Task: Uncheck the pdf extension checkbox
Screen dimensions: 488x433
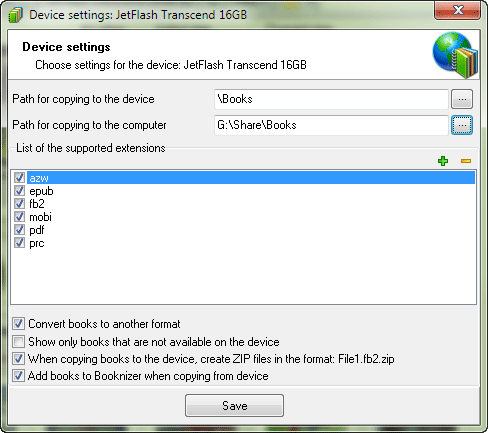Action: (19, 230)
